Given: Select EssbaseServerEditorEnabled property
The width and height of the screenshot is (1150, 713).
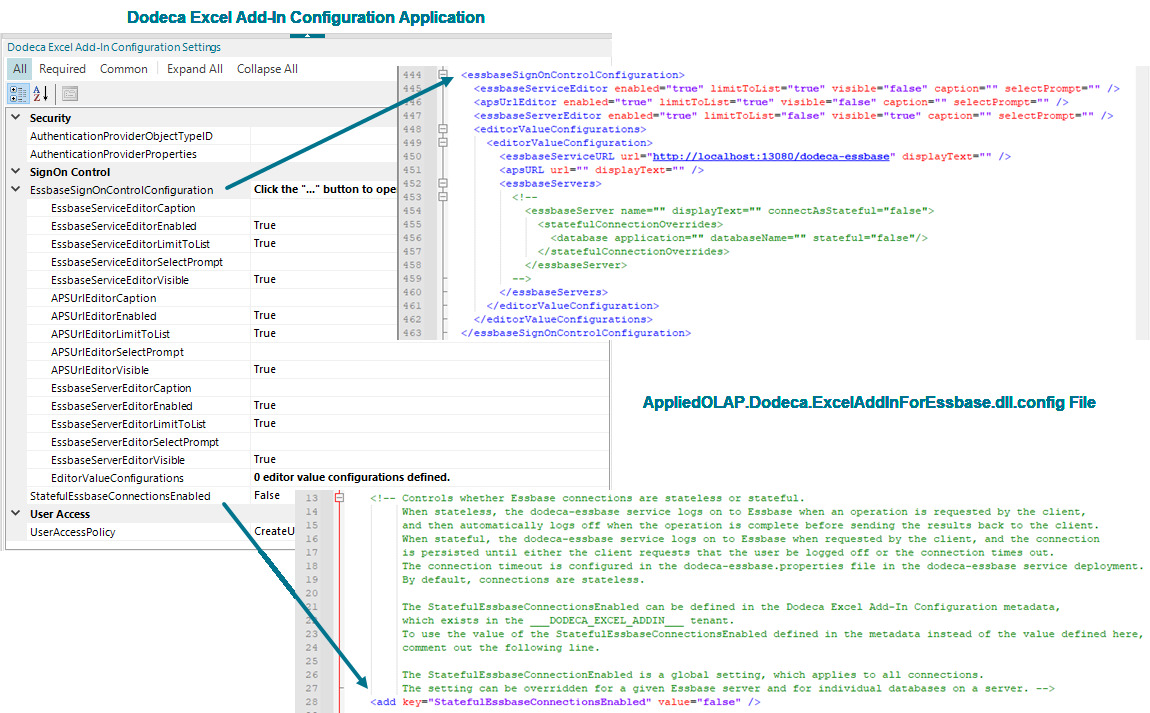Looking at the screenshot, I should tap(122, 406).
